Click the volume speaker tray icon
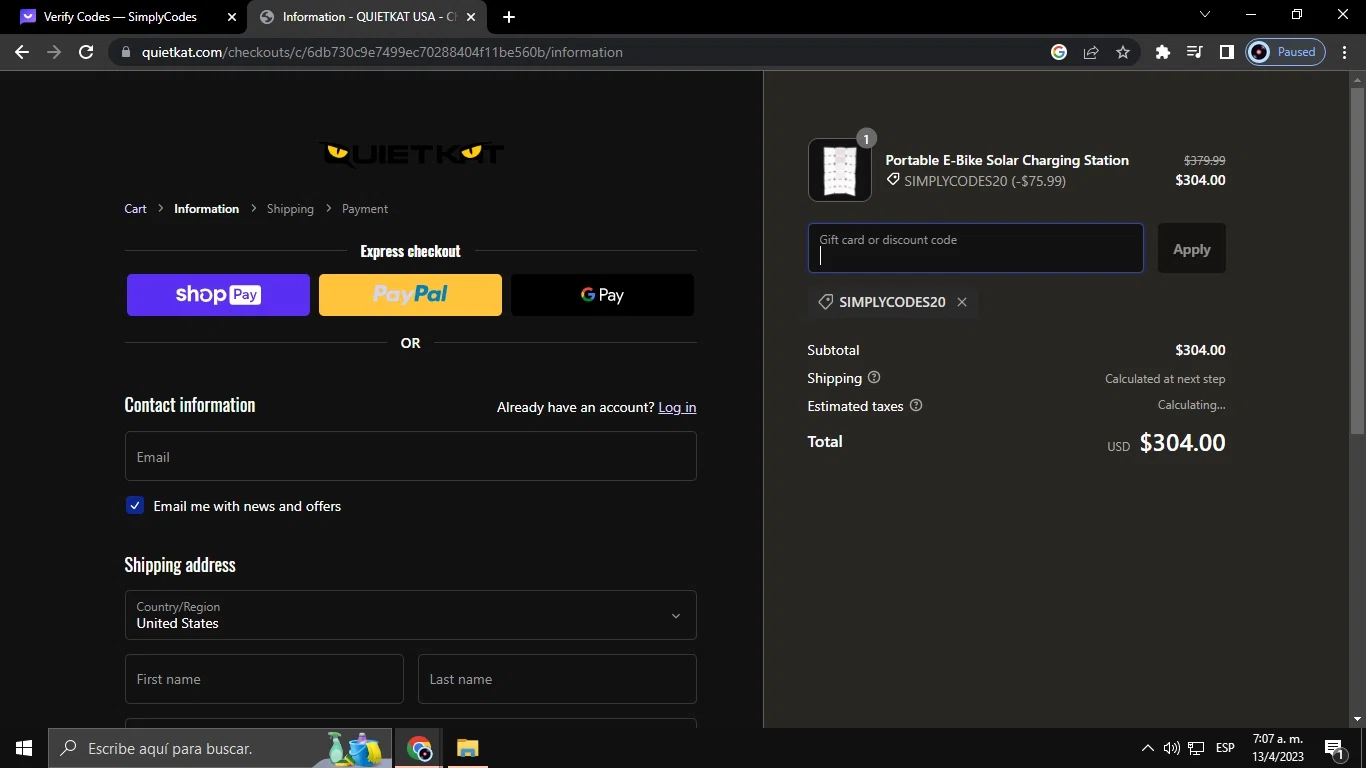This screenshot has width=1366, height=768. (x=1172, y=748)
